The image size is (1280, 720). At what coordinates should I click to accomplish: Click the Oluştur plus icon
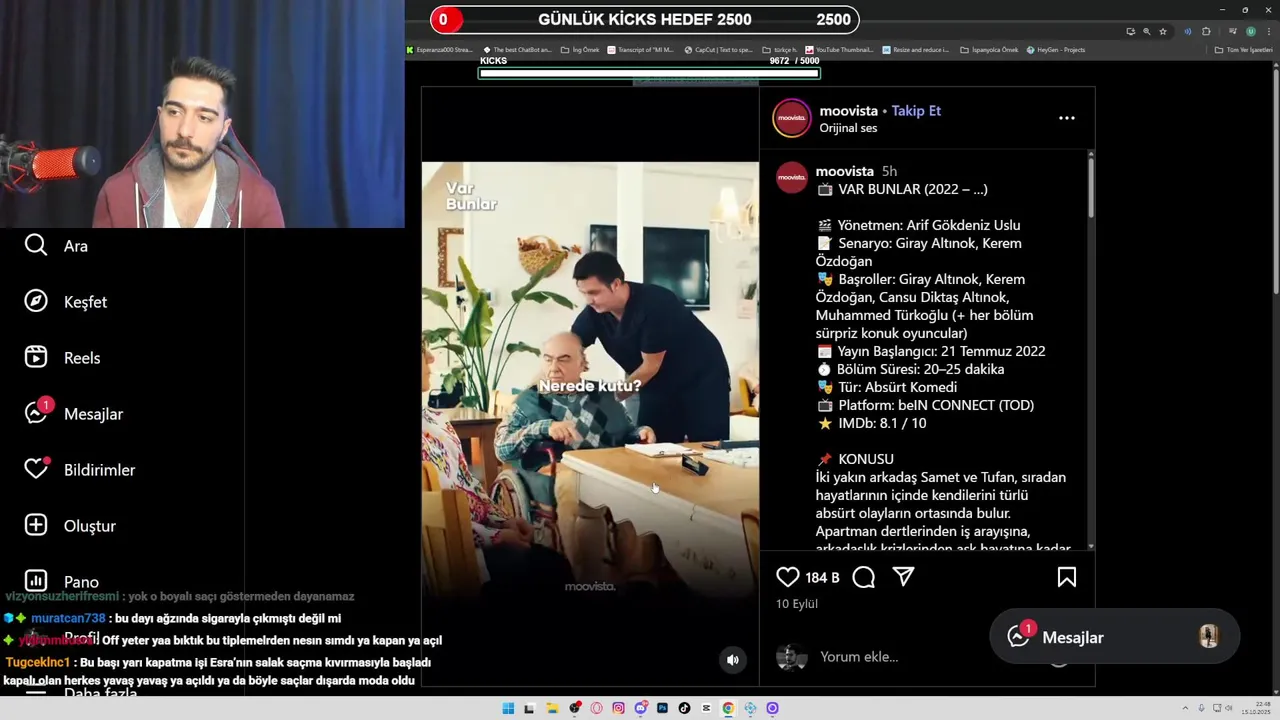click(36, 525)
